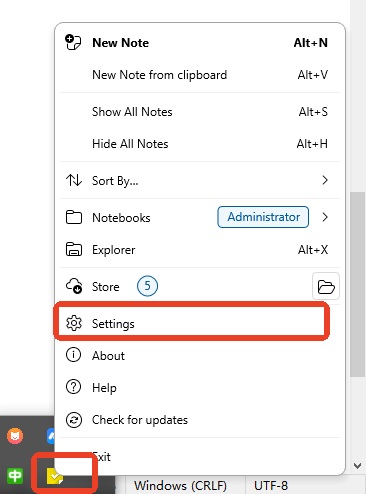Click the Help question mark icon

(x=73, y=387)
